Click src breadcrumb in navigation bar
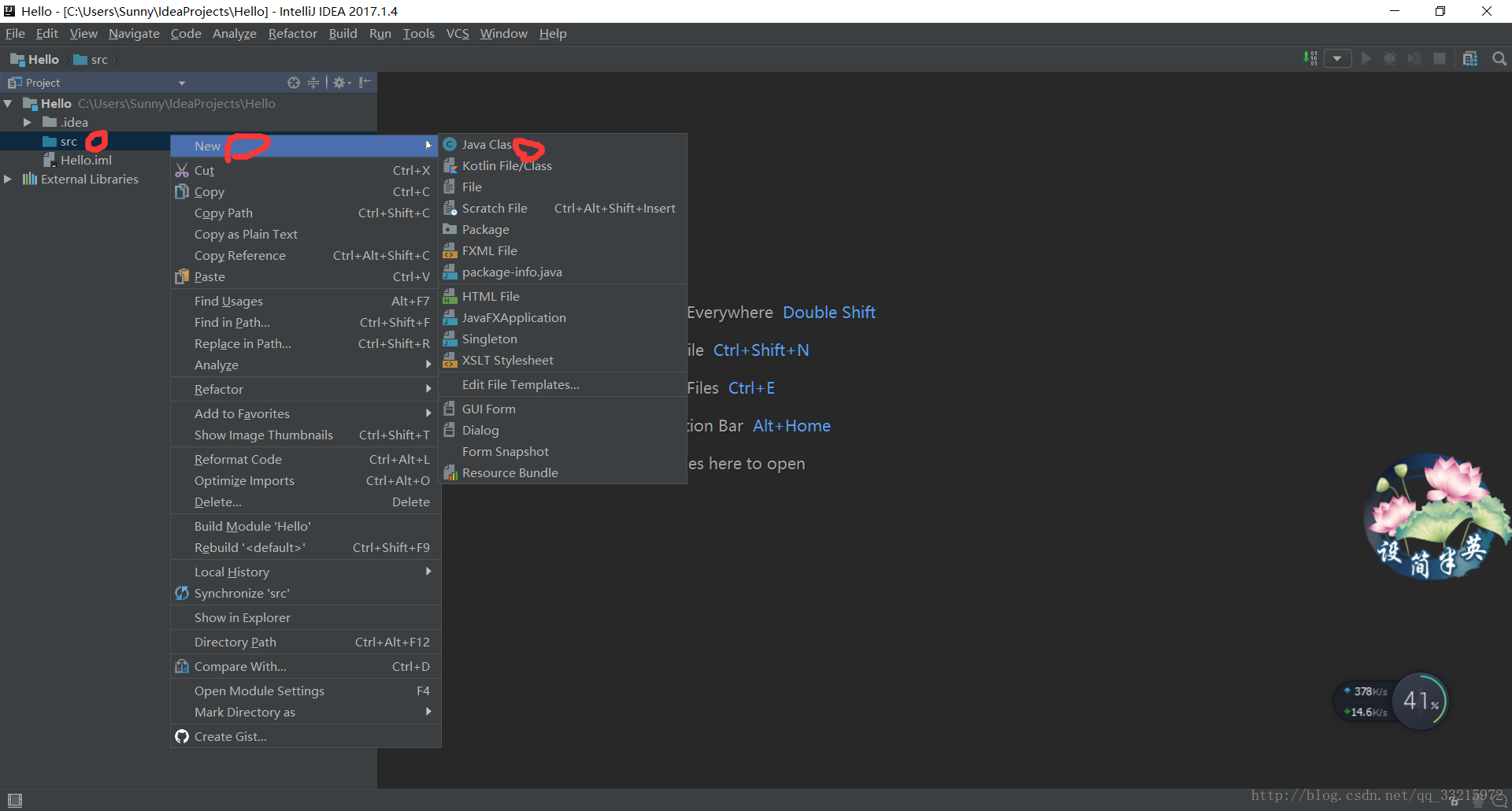Screen dimensions: 1512x811 pos(91,60)
